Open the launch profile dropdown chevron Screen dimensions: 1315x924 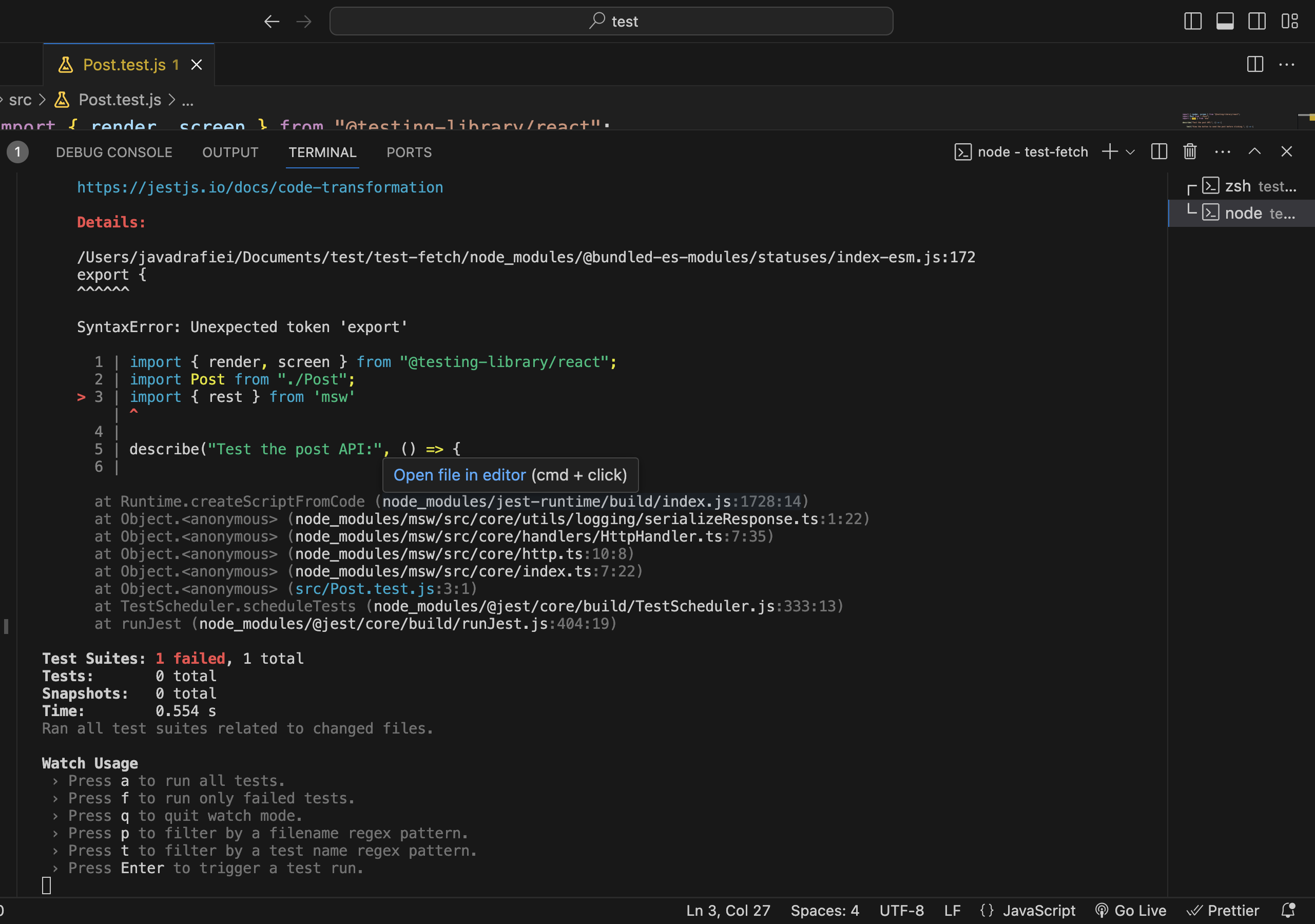[x=1130, y=152]
